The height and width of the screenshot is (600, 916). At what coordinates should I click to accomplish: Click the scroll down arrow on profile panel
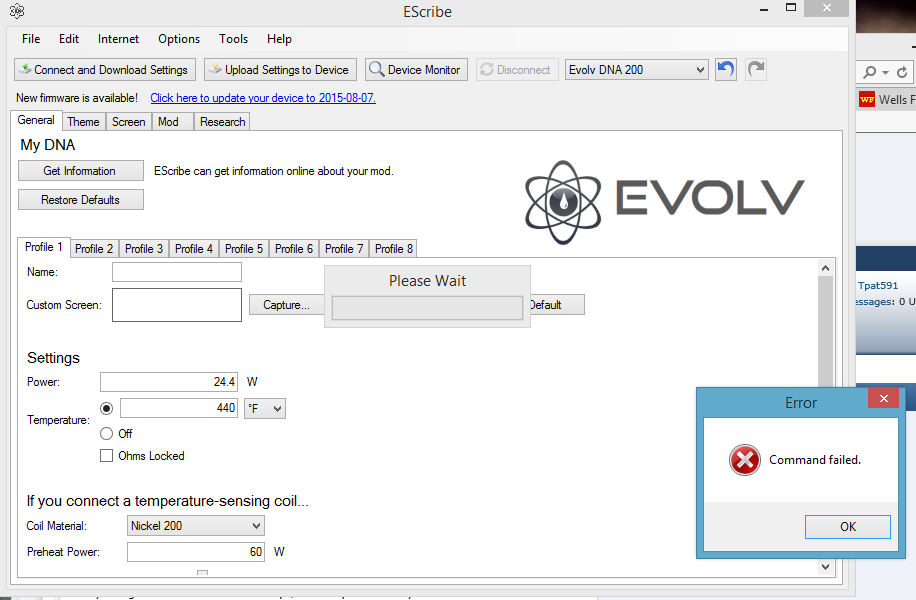click(825, 566)
